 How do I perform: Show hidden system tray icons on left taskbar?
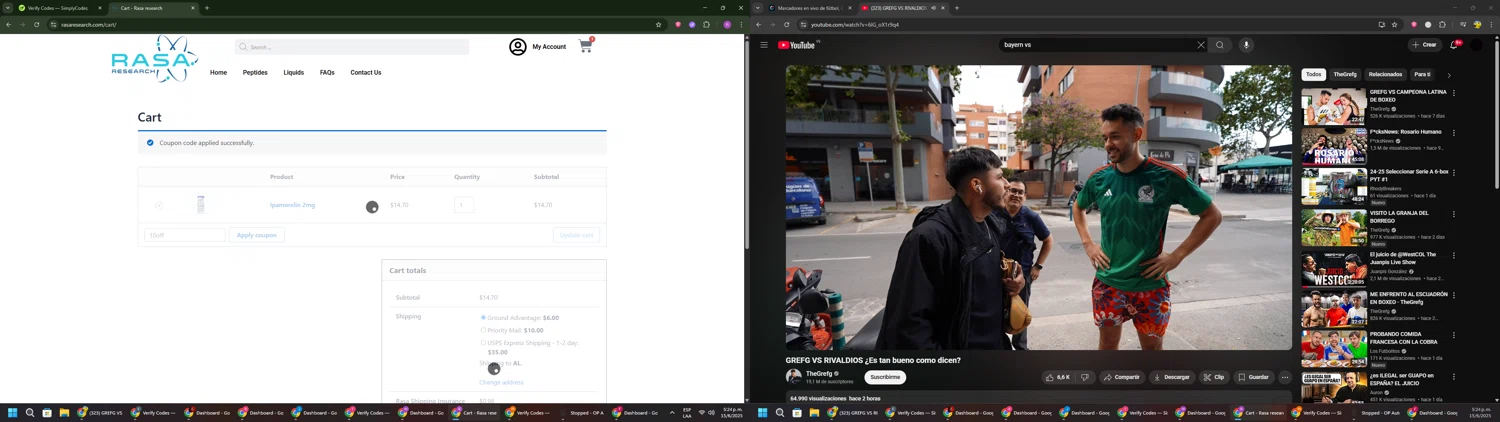tap(672, 412)
